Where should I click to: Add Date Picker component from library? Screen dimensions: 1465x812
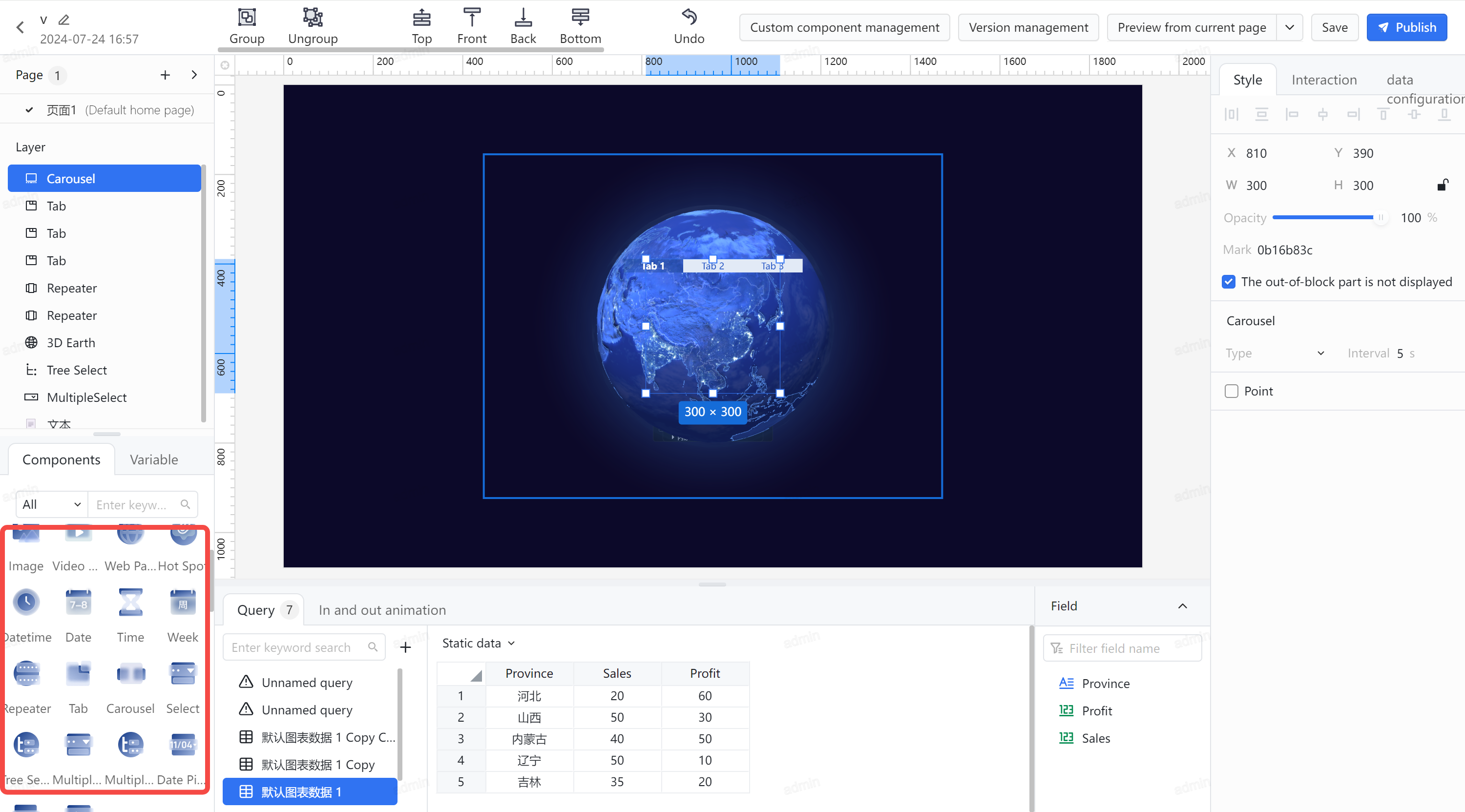pos(183,759)
